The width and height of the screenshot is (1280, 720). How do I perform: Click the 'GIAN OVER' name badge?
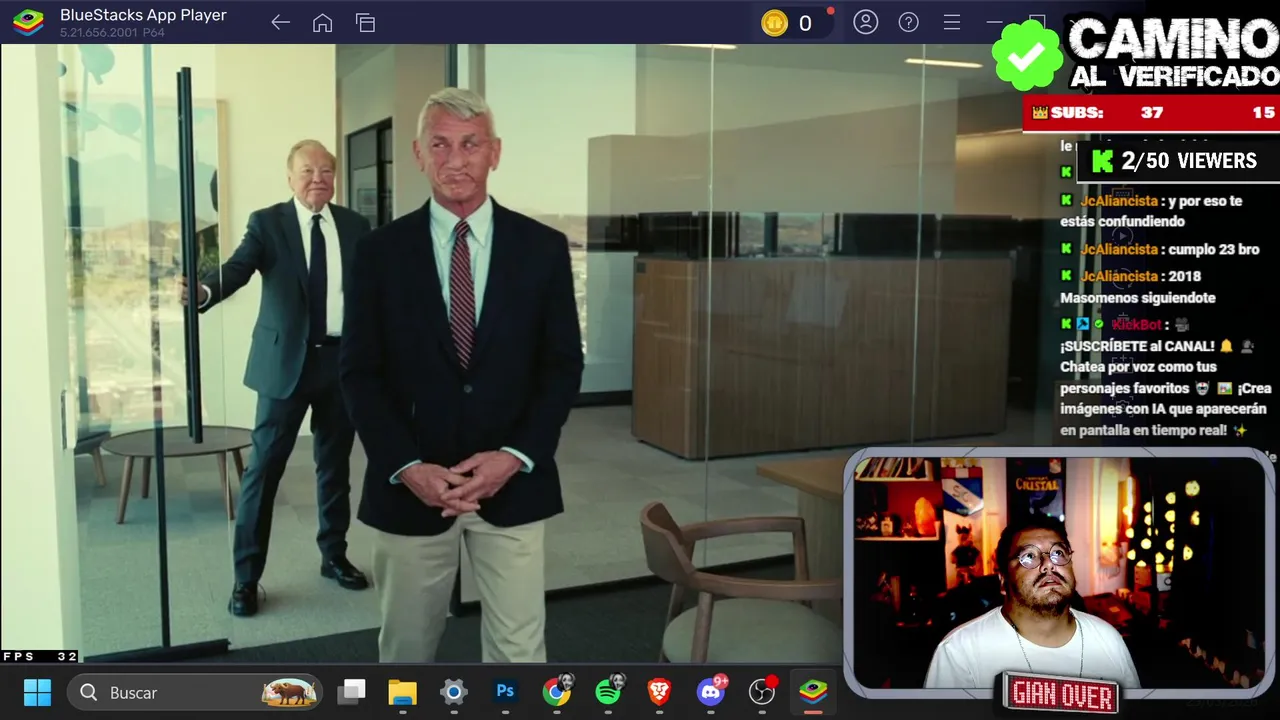click(x=1062, y=694)
